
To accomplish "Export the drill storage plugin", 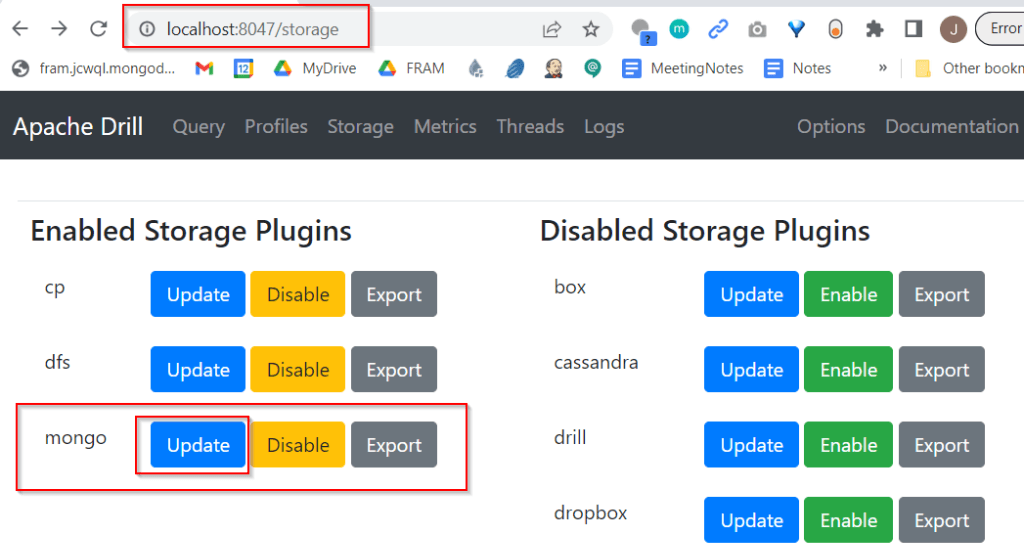I will (942, 445).
